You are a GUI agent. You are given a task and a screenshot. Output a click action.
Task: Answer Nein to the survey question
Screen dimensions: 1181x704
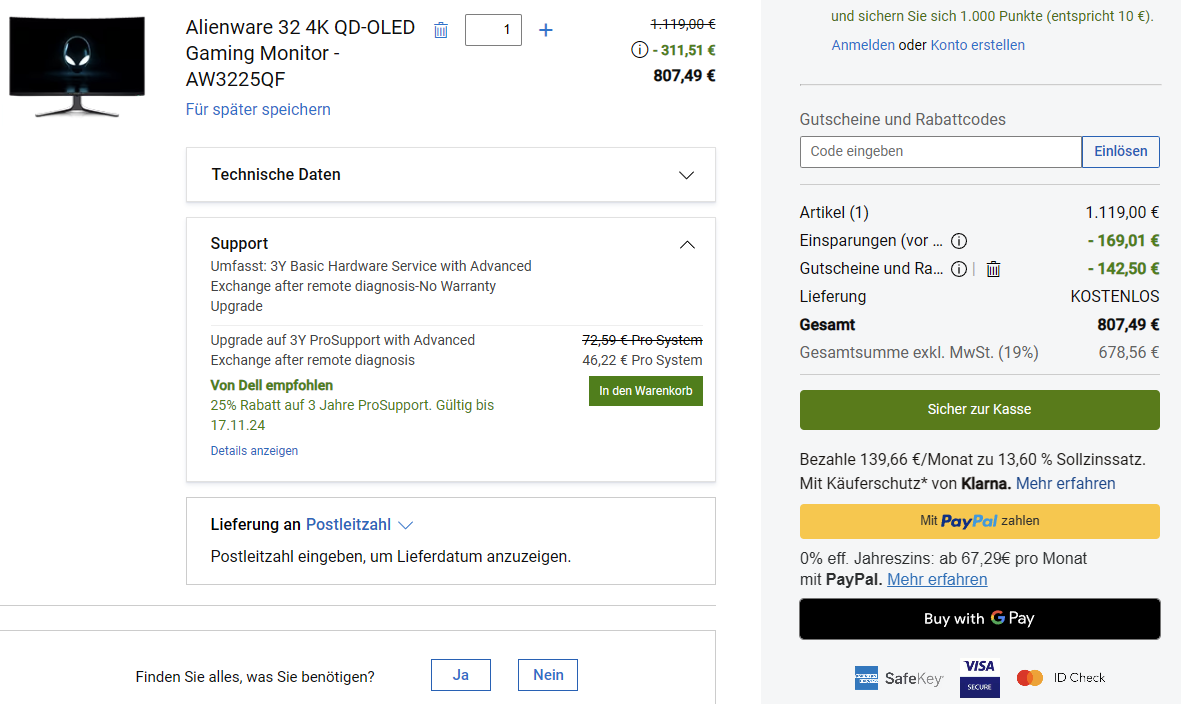coord(548,675)
